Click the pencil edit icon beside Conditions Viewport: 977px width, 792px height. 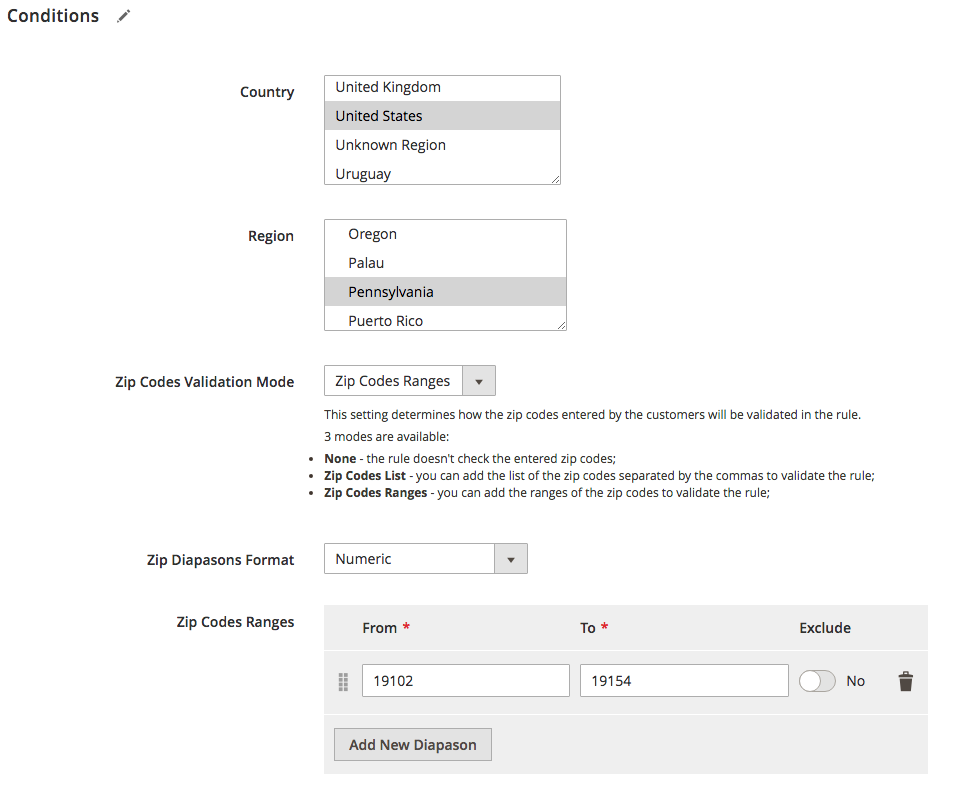click(123, 16)
